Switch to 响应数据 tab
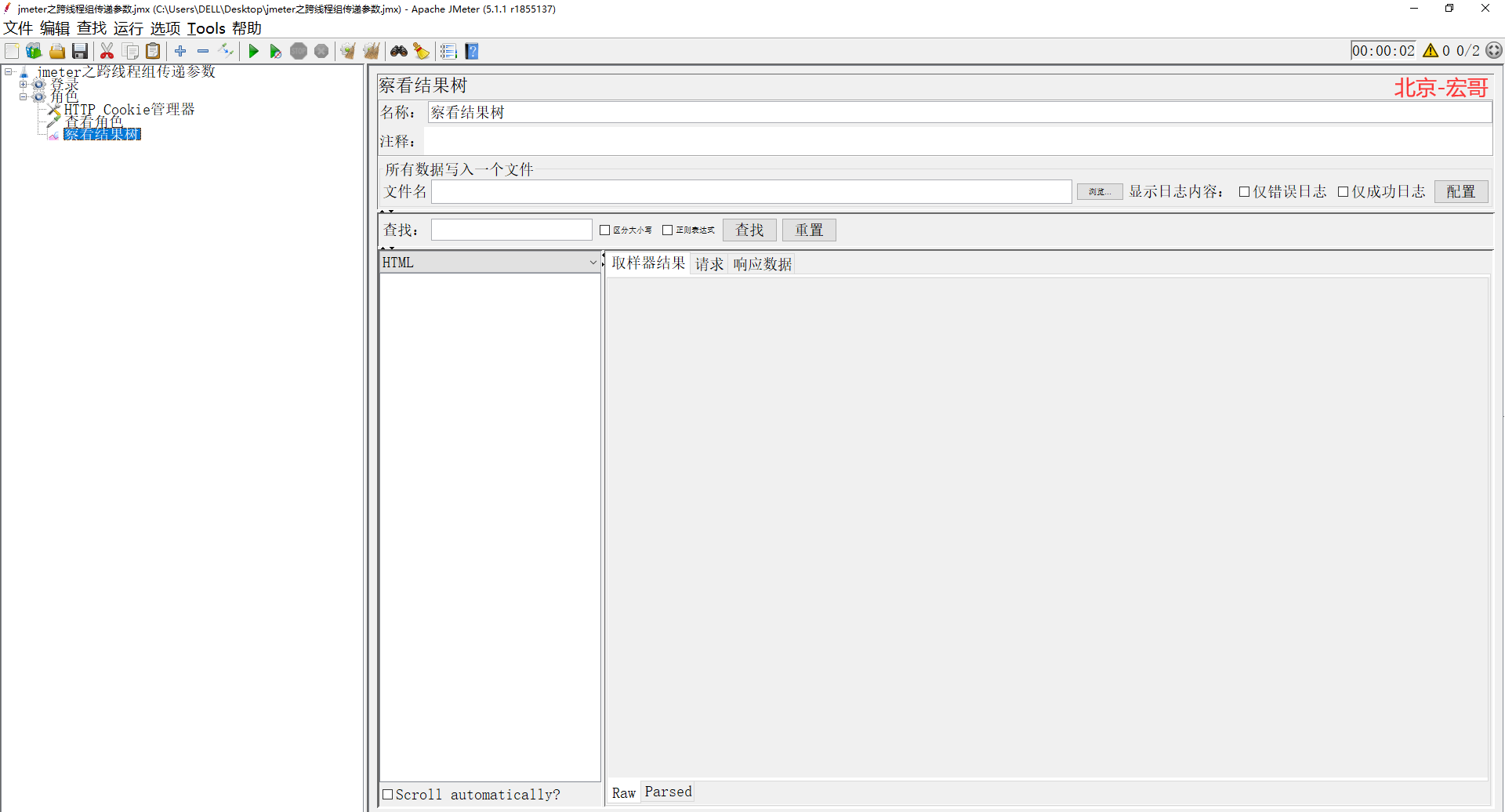Screen dimensions: 1505x812 tap(763, 264)
